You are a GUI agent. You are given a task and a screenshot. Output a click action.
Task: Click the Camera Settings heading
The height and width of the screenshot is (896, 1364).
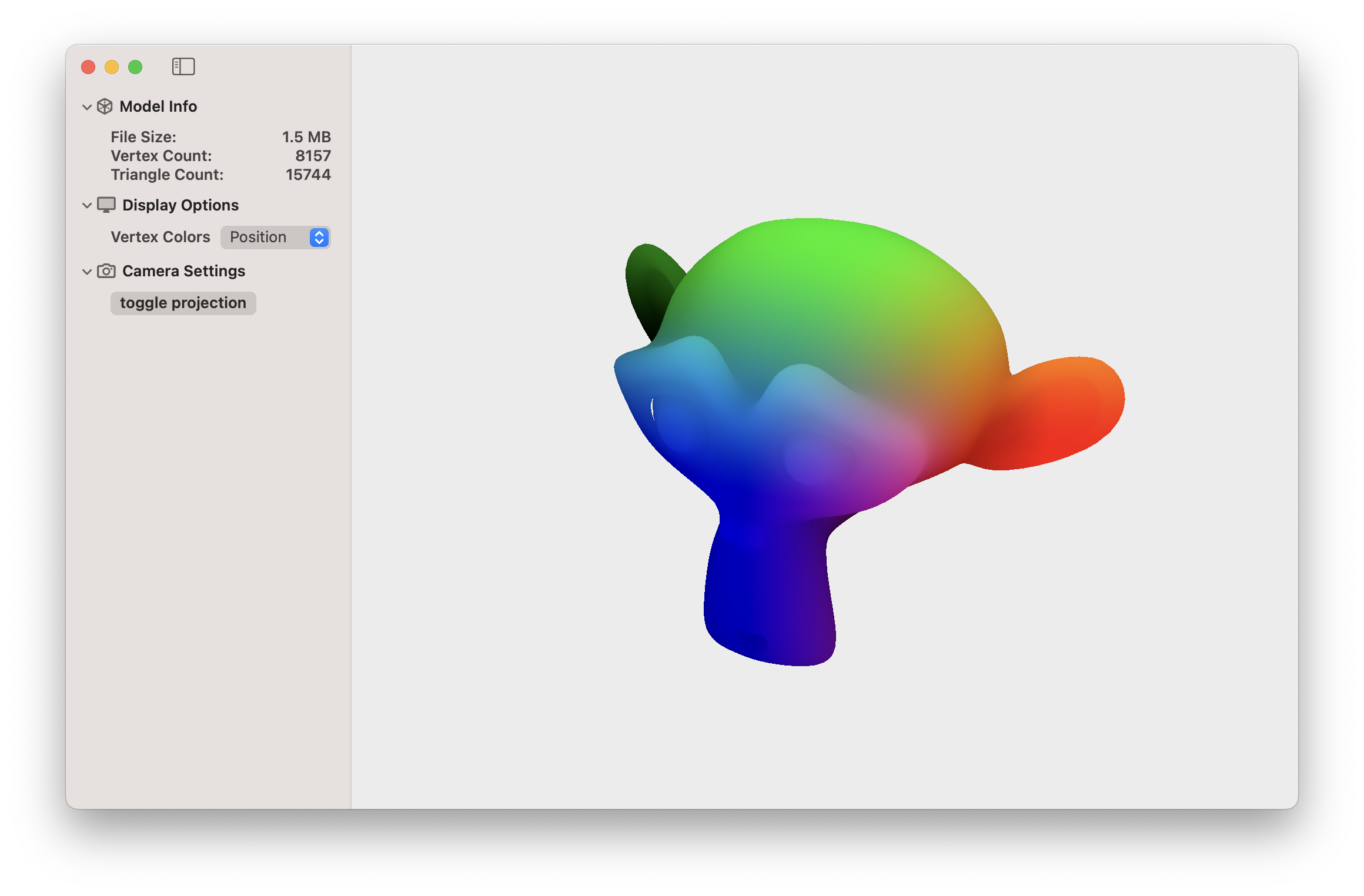[183, 271]
